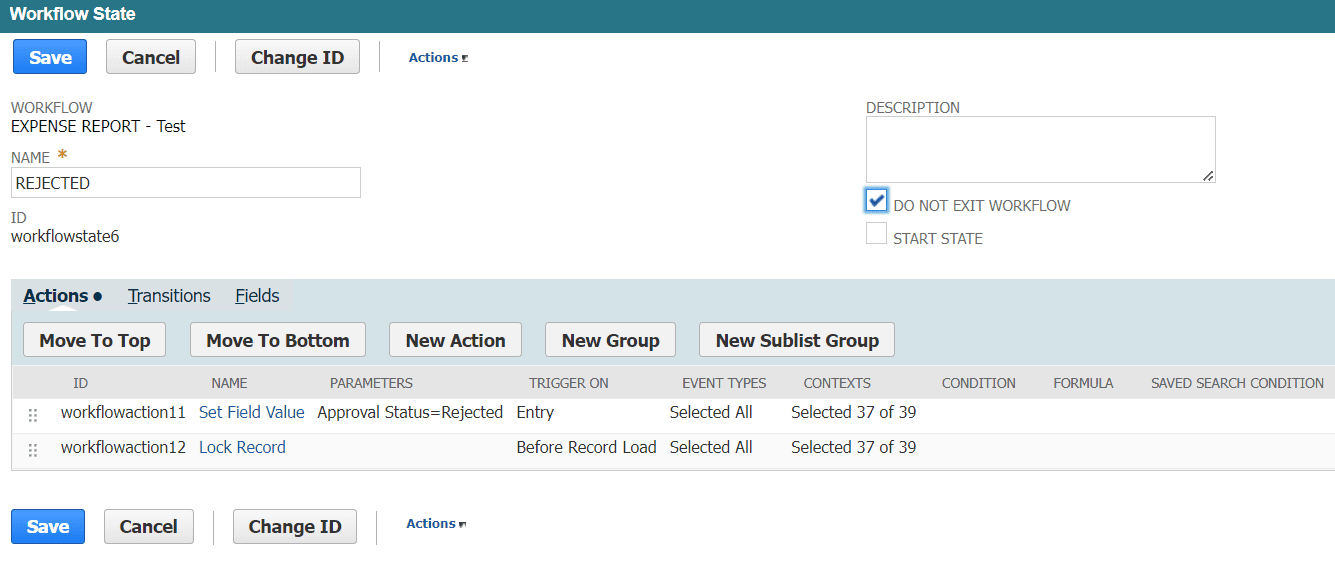Click into the NAME field containing REJECTED

pyautogui.click(x=186, y=183)
